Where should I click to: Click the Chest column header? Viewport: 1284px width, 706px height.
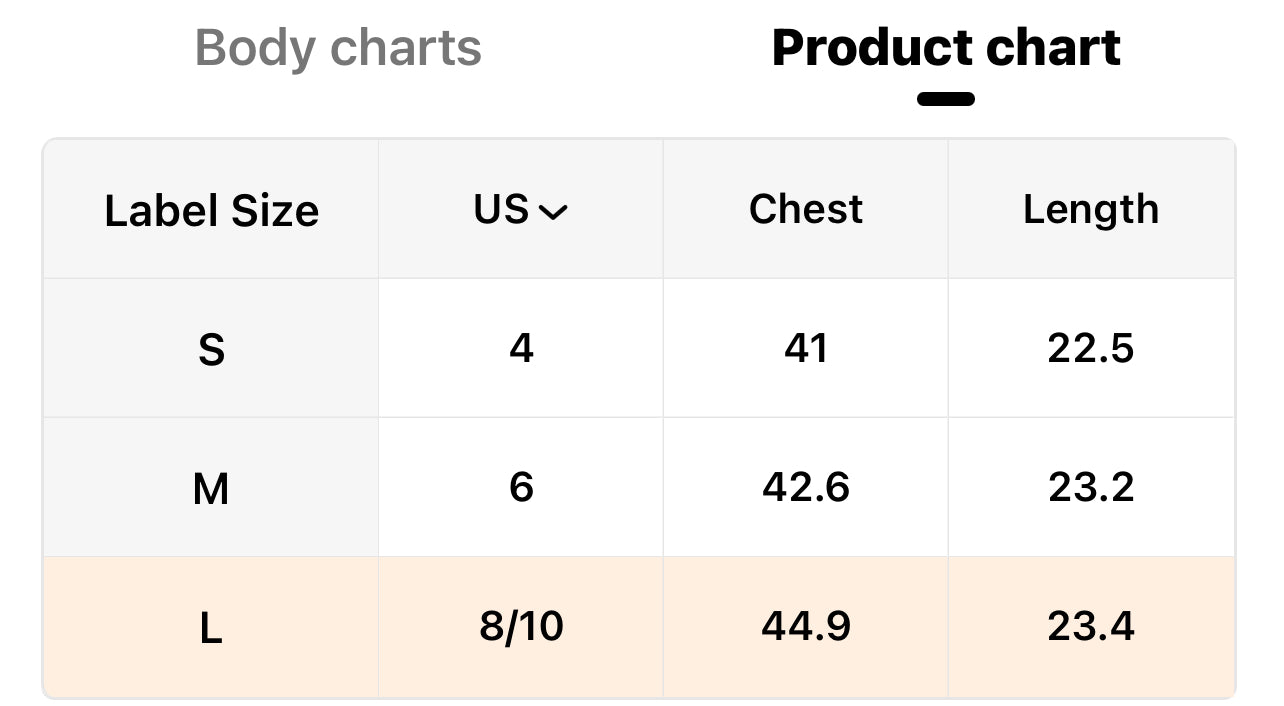[806, 209]
